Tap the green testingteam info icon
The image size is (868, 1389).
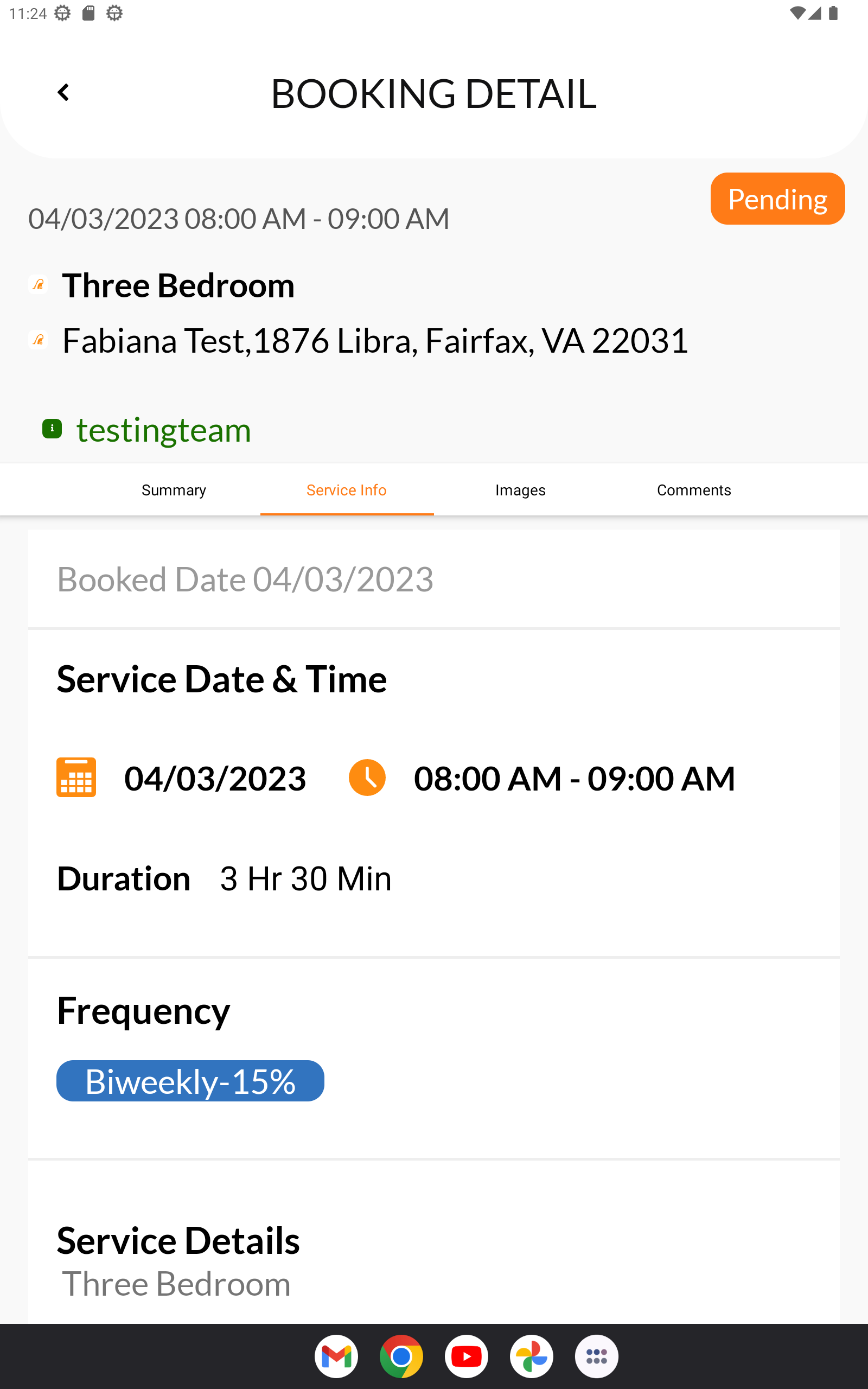pyautogui.click(x=52, y=429)
